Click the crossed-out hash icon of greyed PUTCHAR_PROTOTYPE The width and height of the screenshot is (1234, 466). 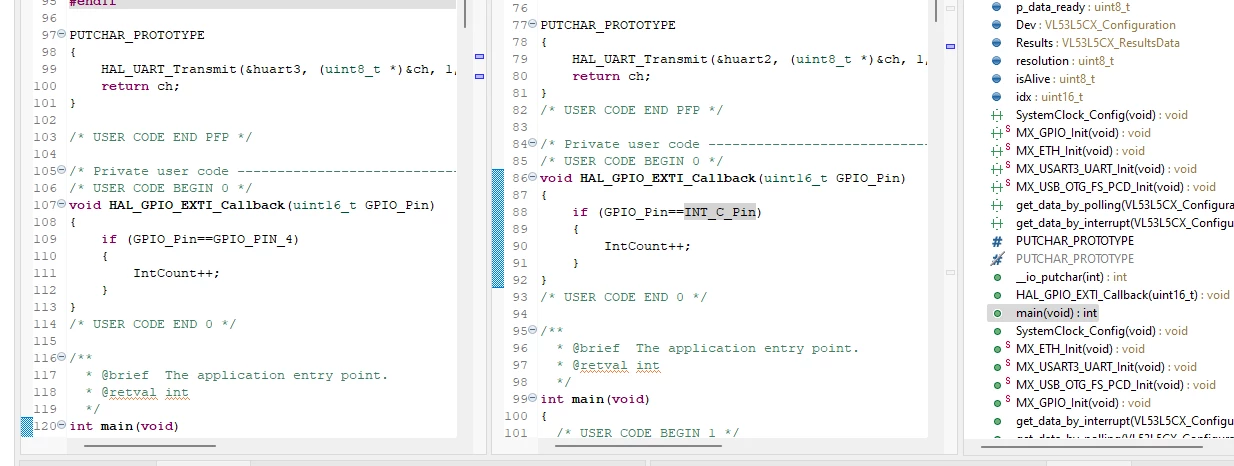coord(996,259)
